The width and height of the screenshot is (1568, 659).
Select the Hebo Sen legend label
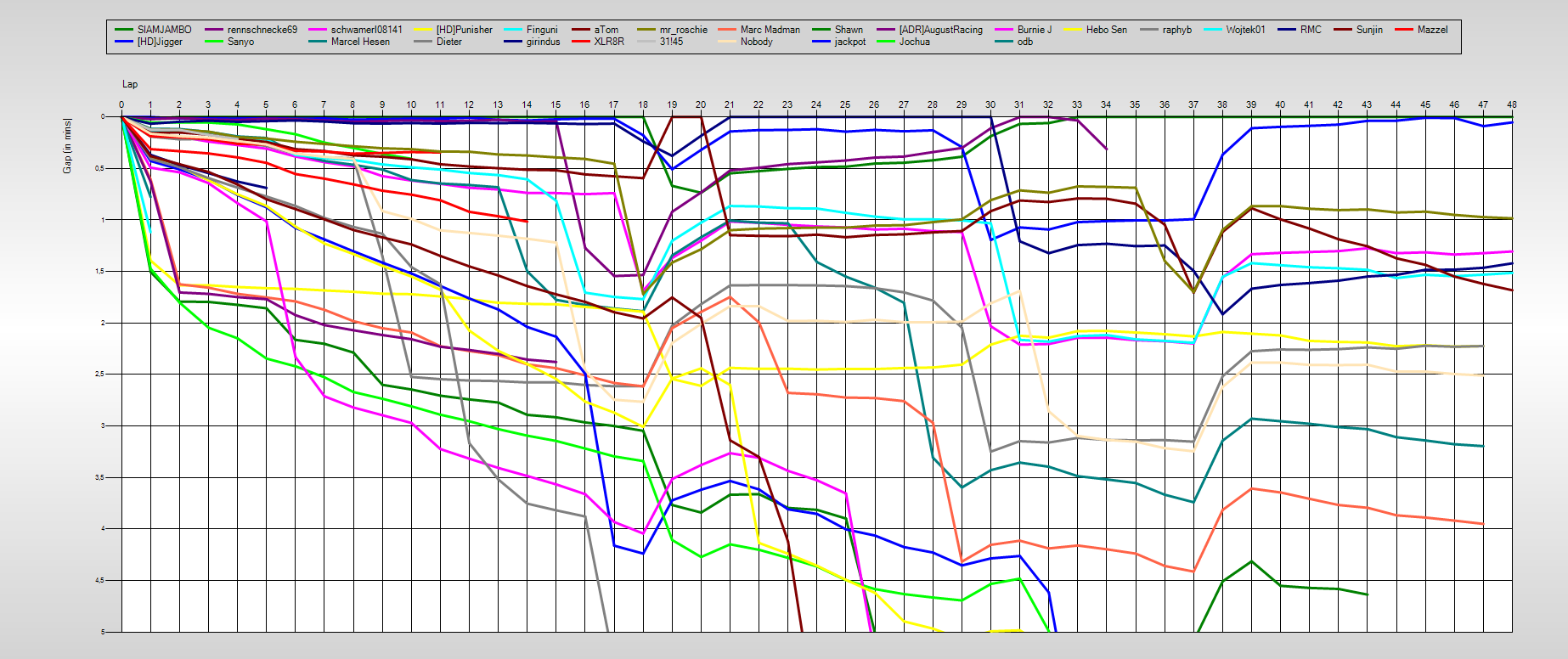pos(1106,30)
